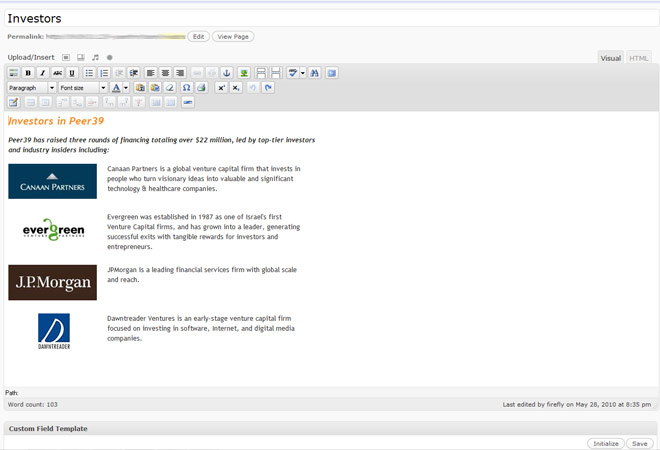Click the paste as text icon
The width and height of the screenshot is (660, 450).
click(x=140, y=88)
